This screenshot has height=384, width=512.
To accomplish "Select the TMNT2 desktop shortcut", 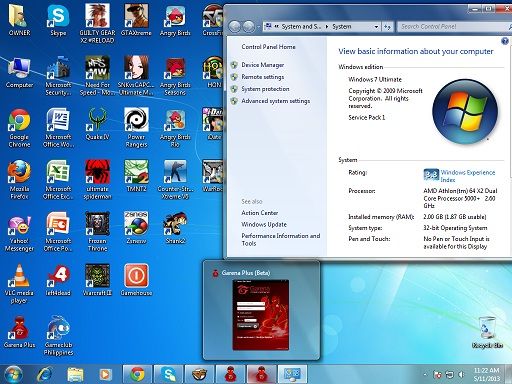I will pos(136,176).
